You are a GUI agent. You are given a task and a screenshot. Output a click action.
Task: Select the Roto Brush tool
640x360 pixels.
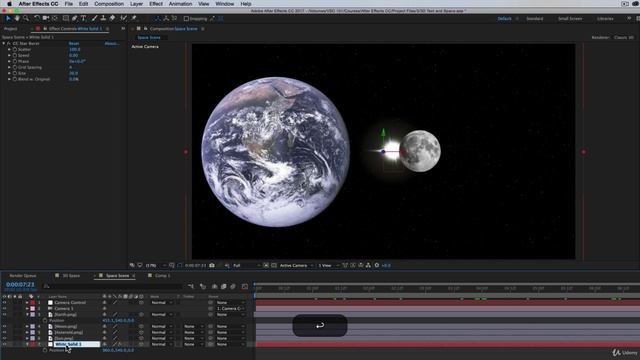(123, 18)
